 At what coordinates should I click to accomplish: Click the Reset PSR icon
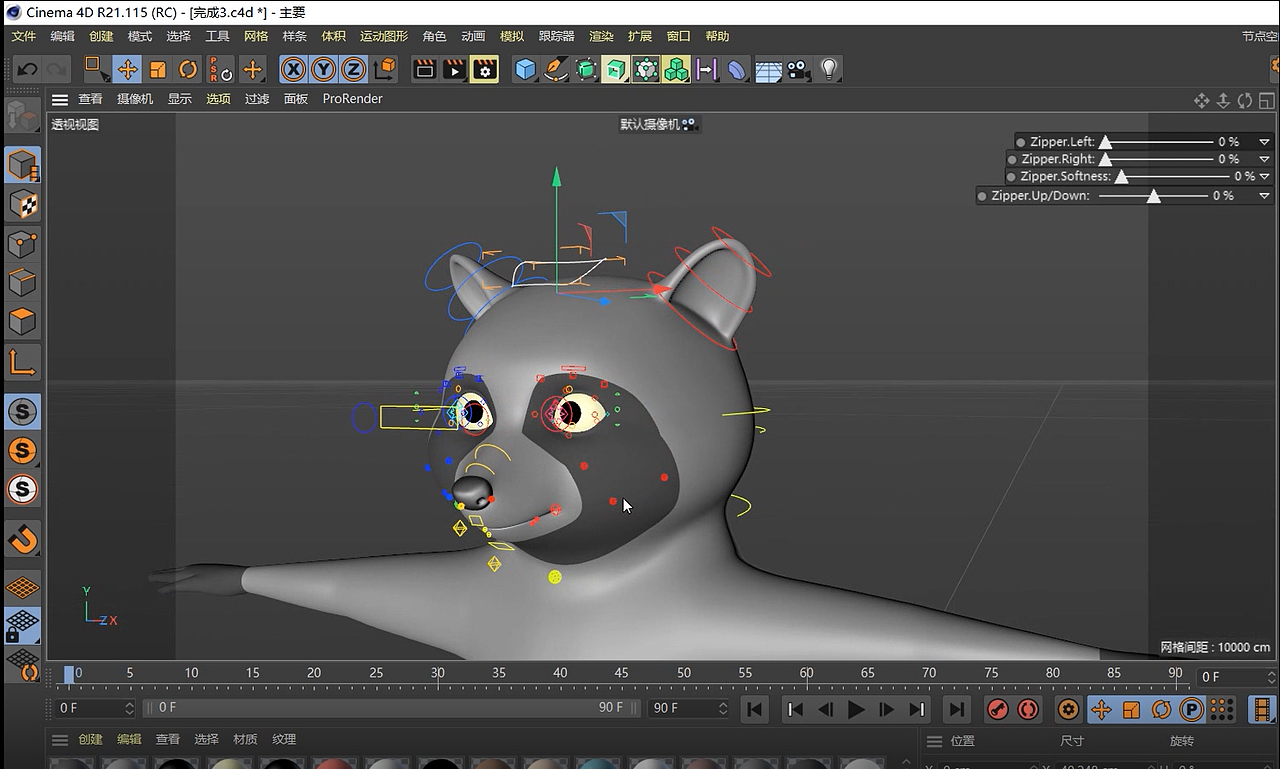click(x=219, y=69)
